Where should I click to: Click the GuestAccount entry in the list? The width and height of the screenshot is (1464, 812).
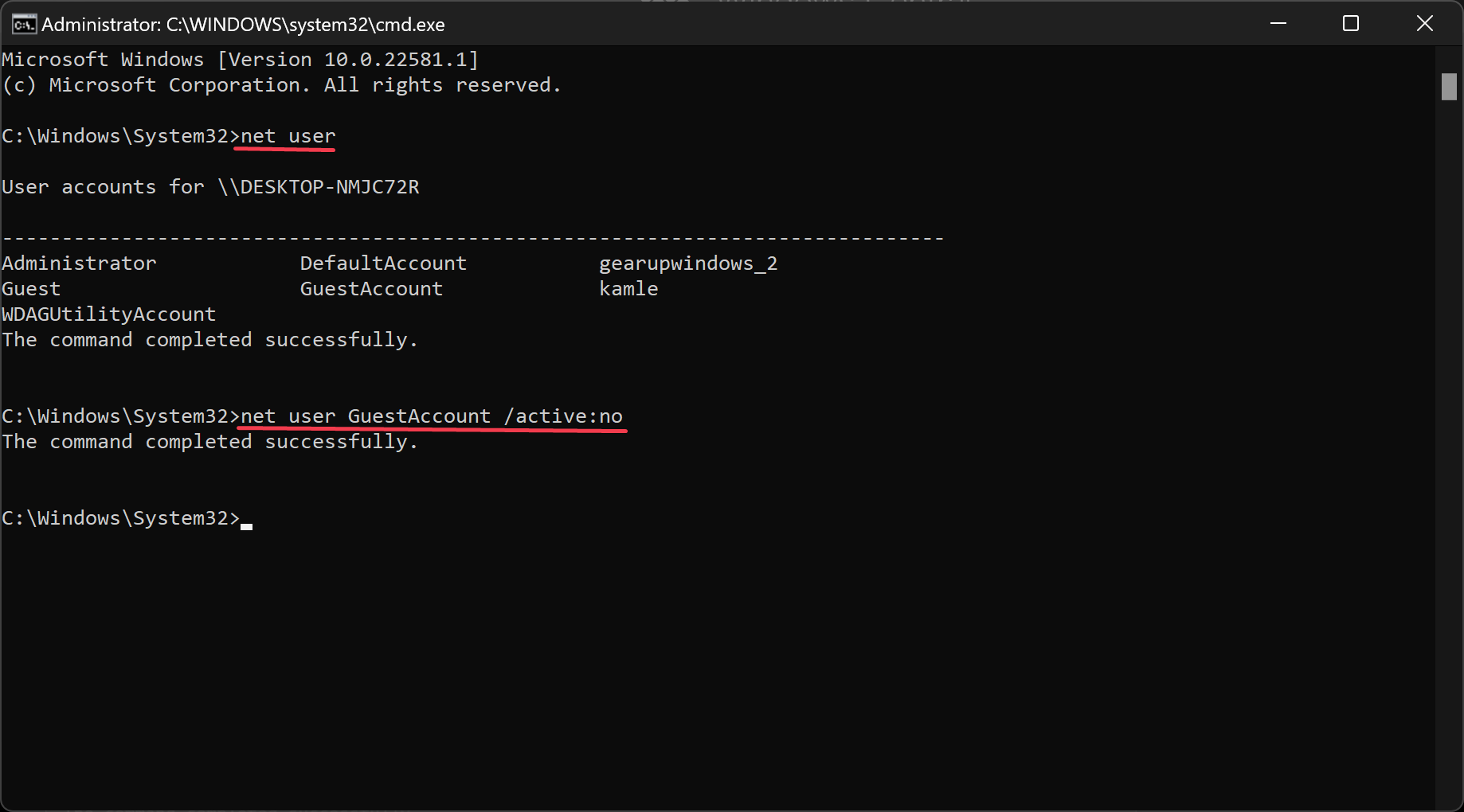pyautogui.click(x=371, y=289)
